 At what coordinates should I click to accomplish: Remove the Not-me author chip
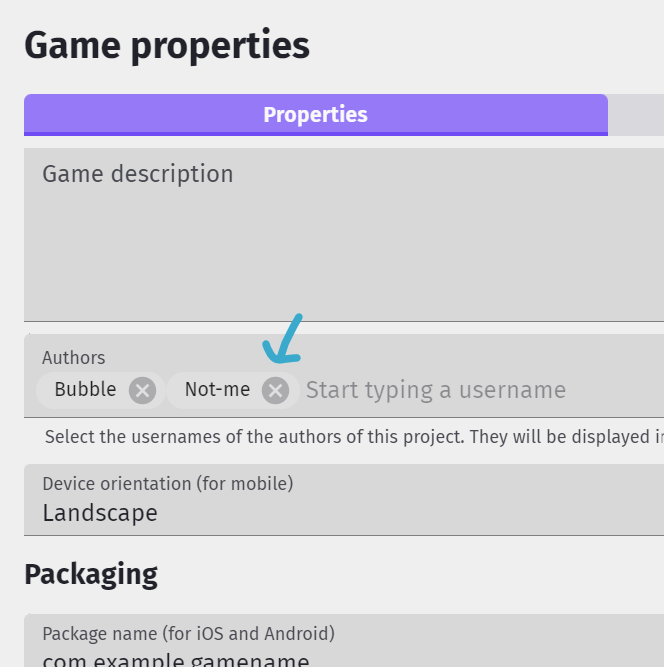tap(275, 390)
